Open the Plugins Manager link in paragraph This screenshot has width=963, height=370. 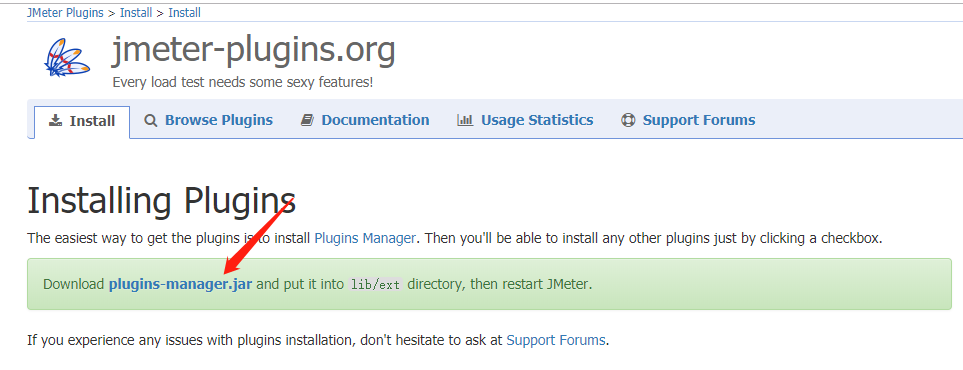pyautogui.click(x=365, y=238)
